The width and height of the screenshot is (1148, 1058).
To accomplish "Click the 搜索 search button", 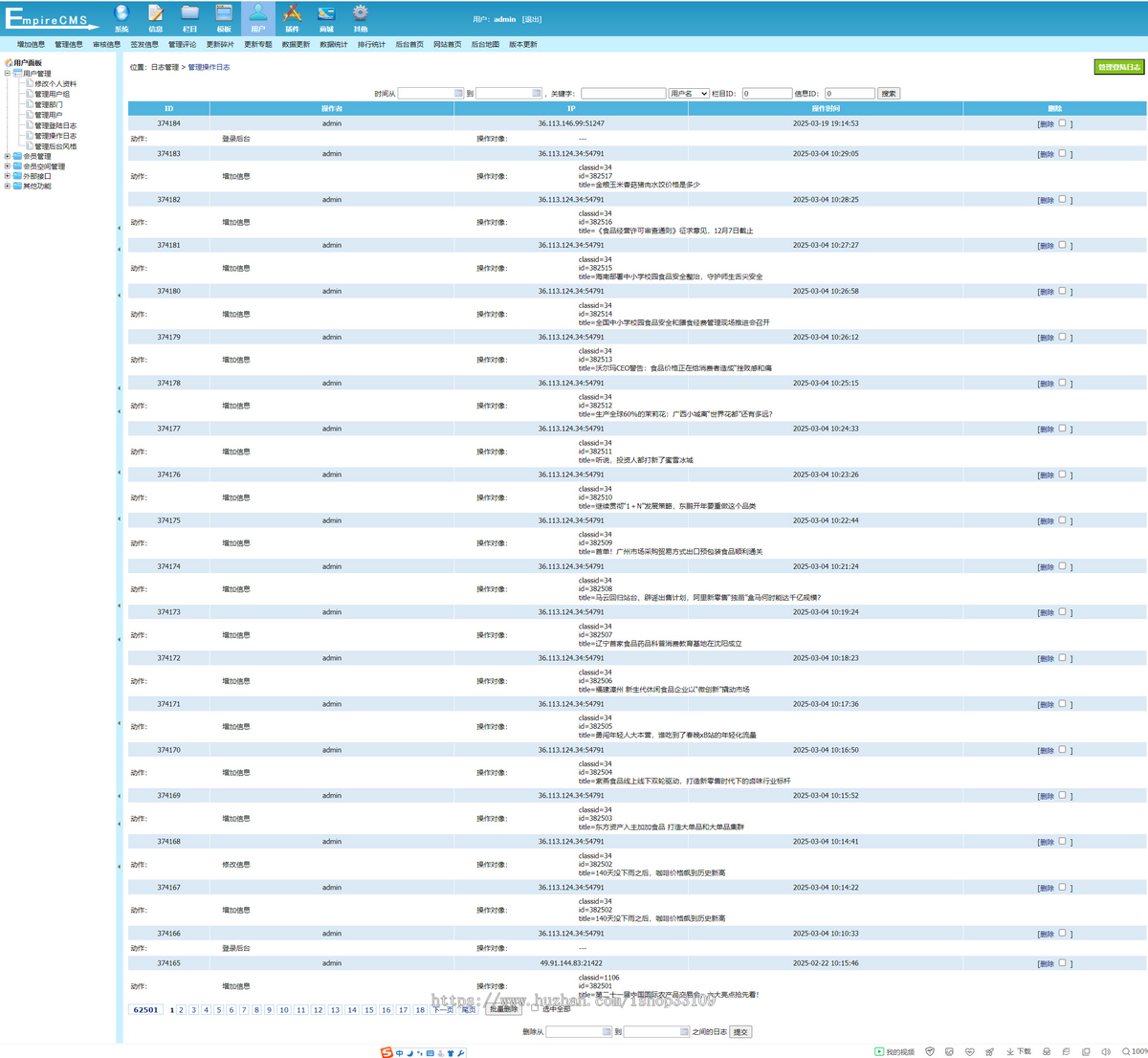I will coord(889,94).
